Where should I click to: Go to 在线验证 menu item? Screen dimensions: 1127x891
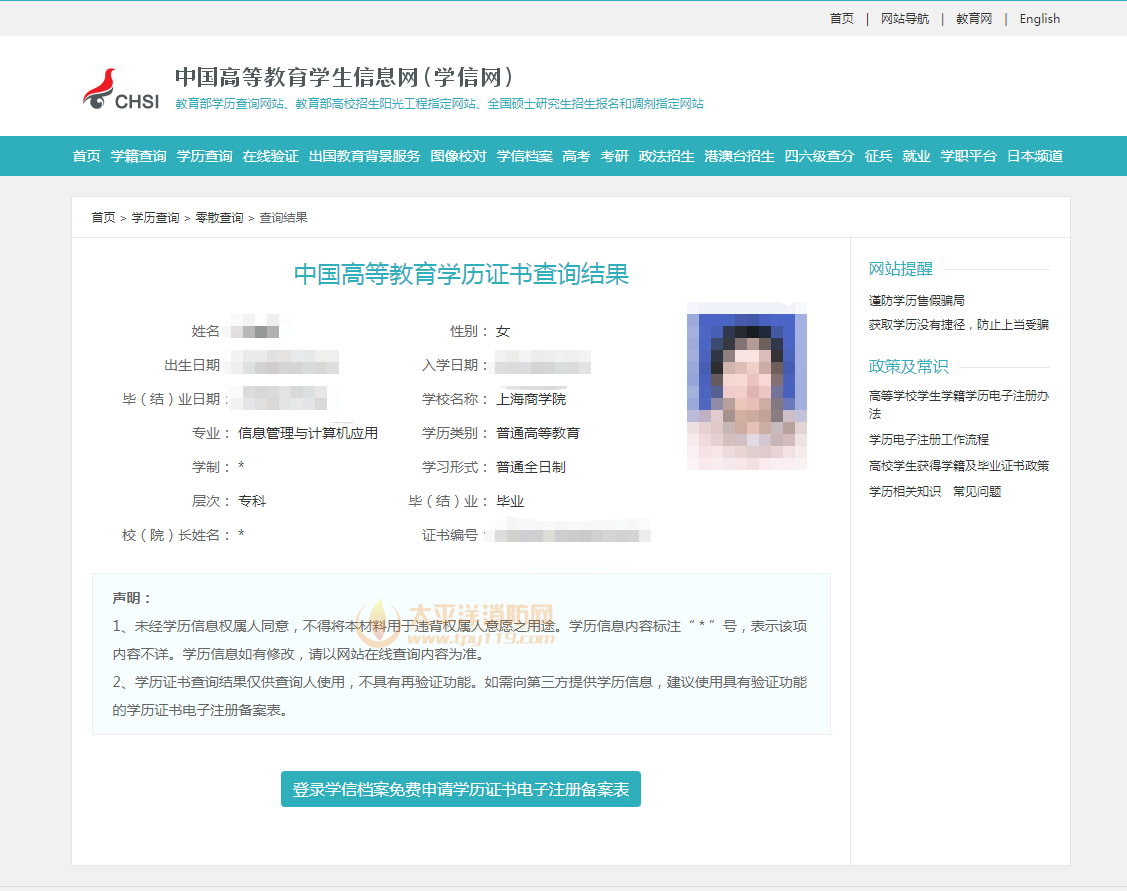point(270,156)
